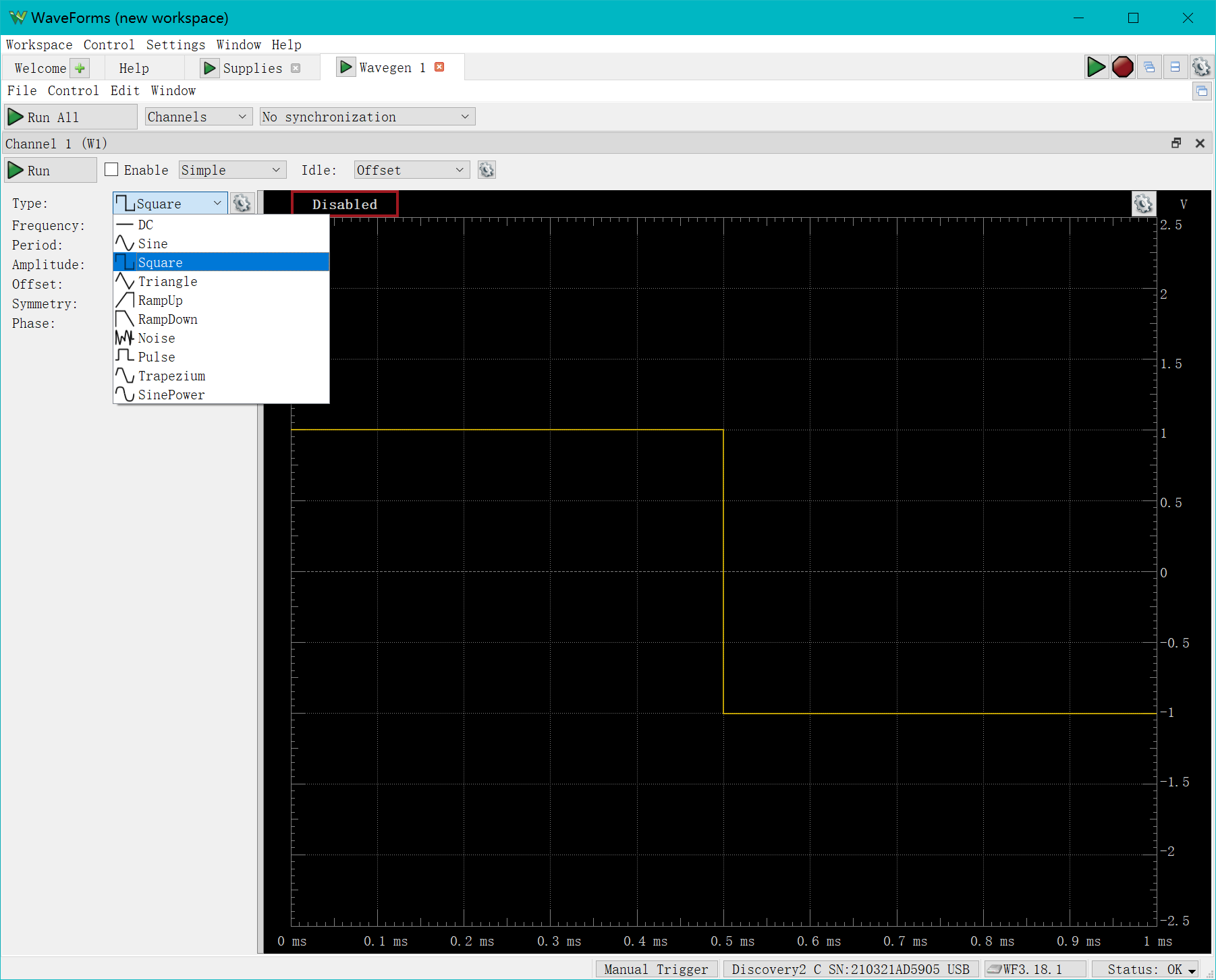1216x980 pixels.
Task: Open the Settings menu
Action: pos(175,45)
